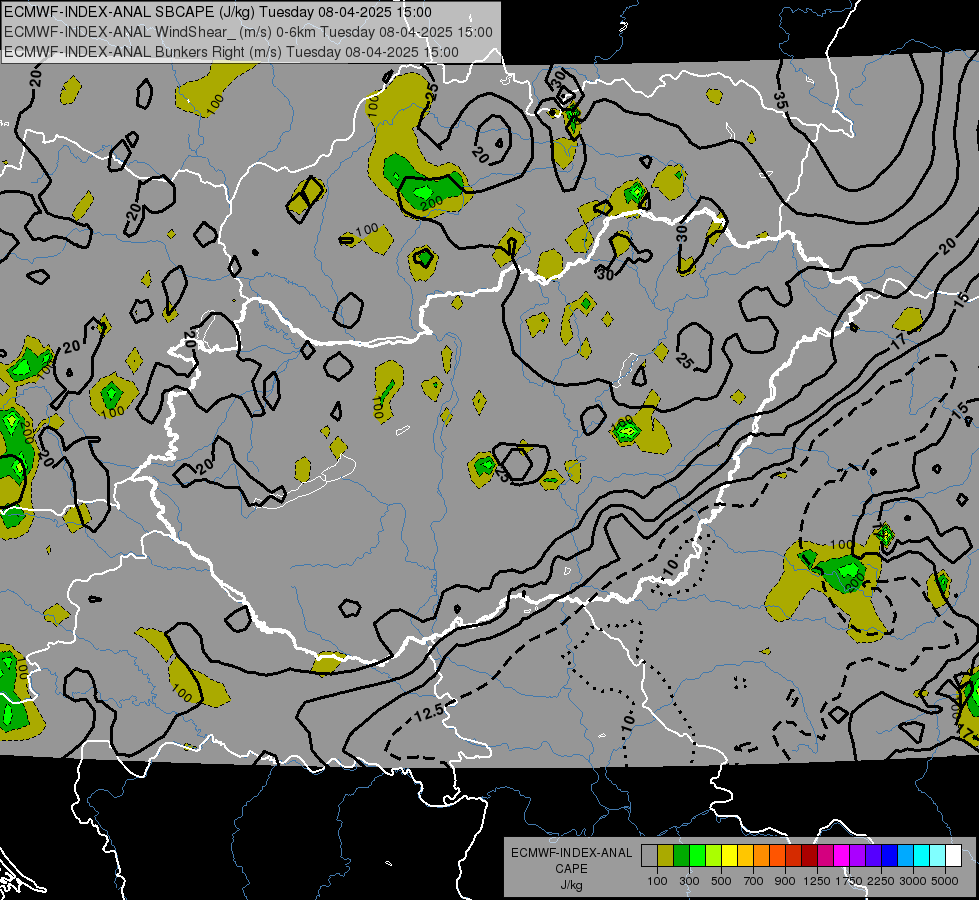Click the J/kg unit label in legend
This screenshot has height=900, width=979.
click(x=571, y=885)
